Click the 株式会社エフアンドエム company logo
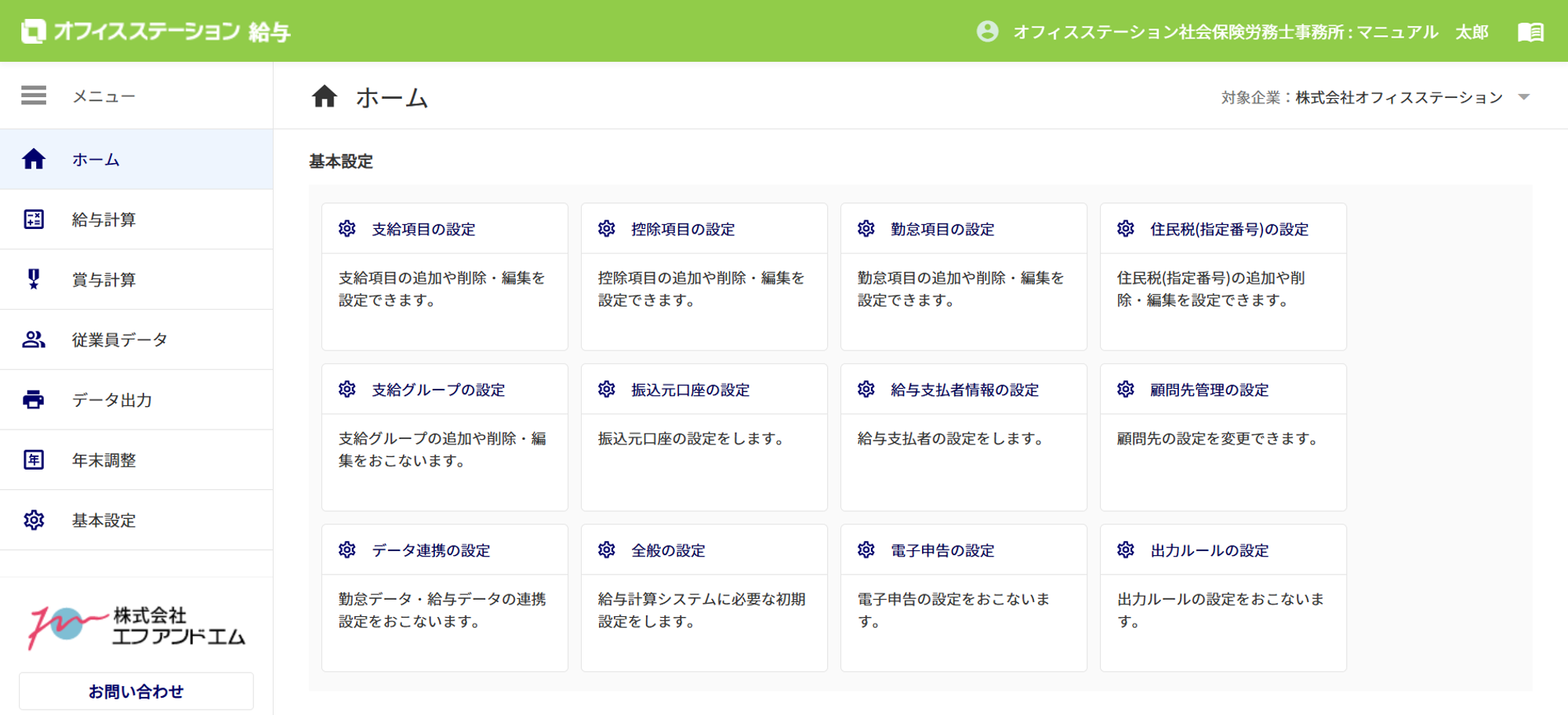Screen dimensions: 1568x715 click(x=136, y=628)
